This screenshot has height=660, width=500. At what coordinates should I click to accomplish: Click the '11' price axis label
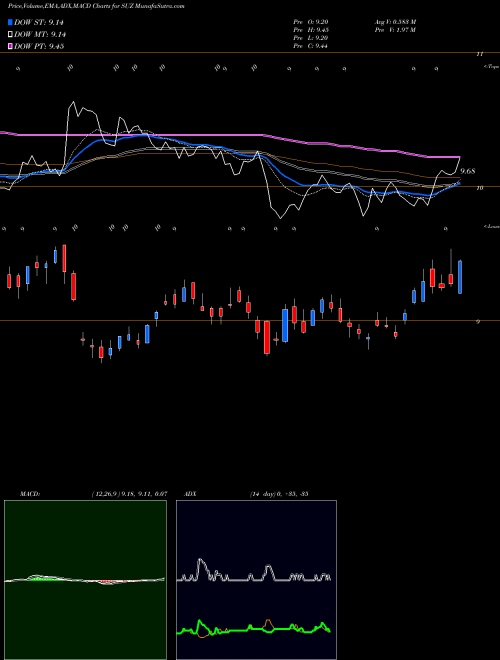479,54
